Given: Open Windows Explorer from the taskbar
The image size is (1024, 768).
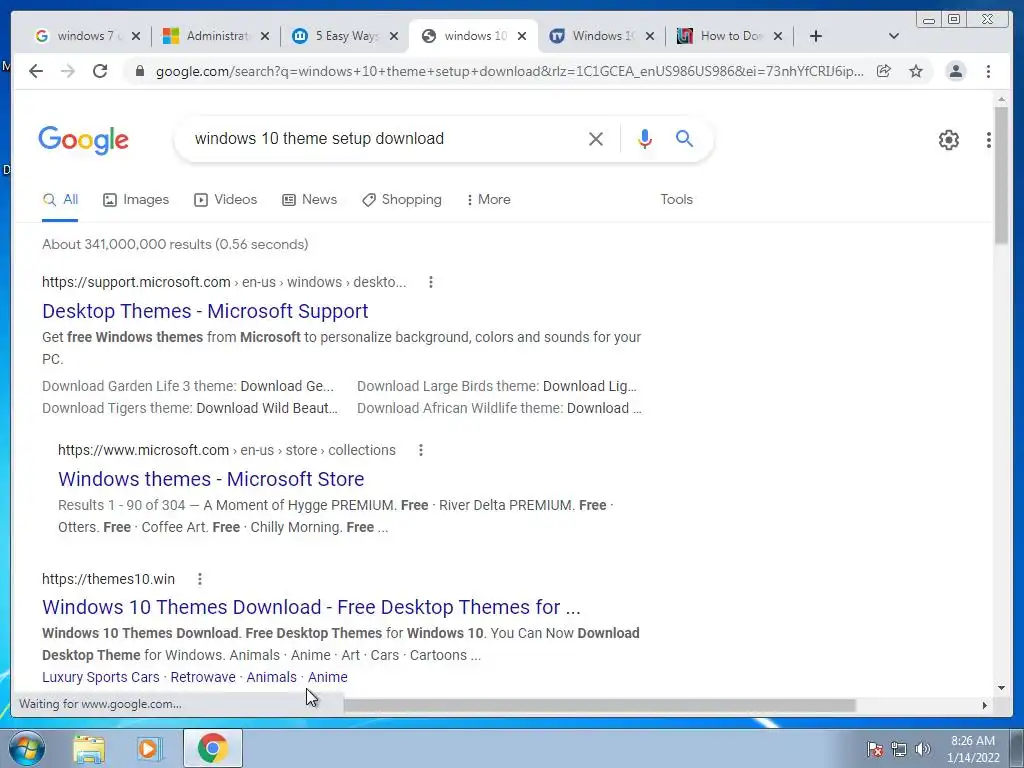Looking at the screenshot, I should click(x=89, y=748).
